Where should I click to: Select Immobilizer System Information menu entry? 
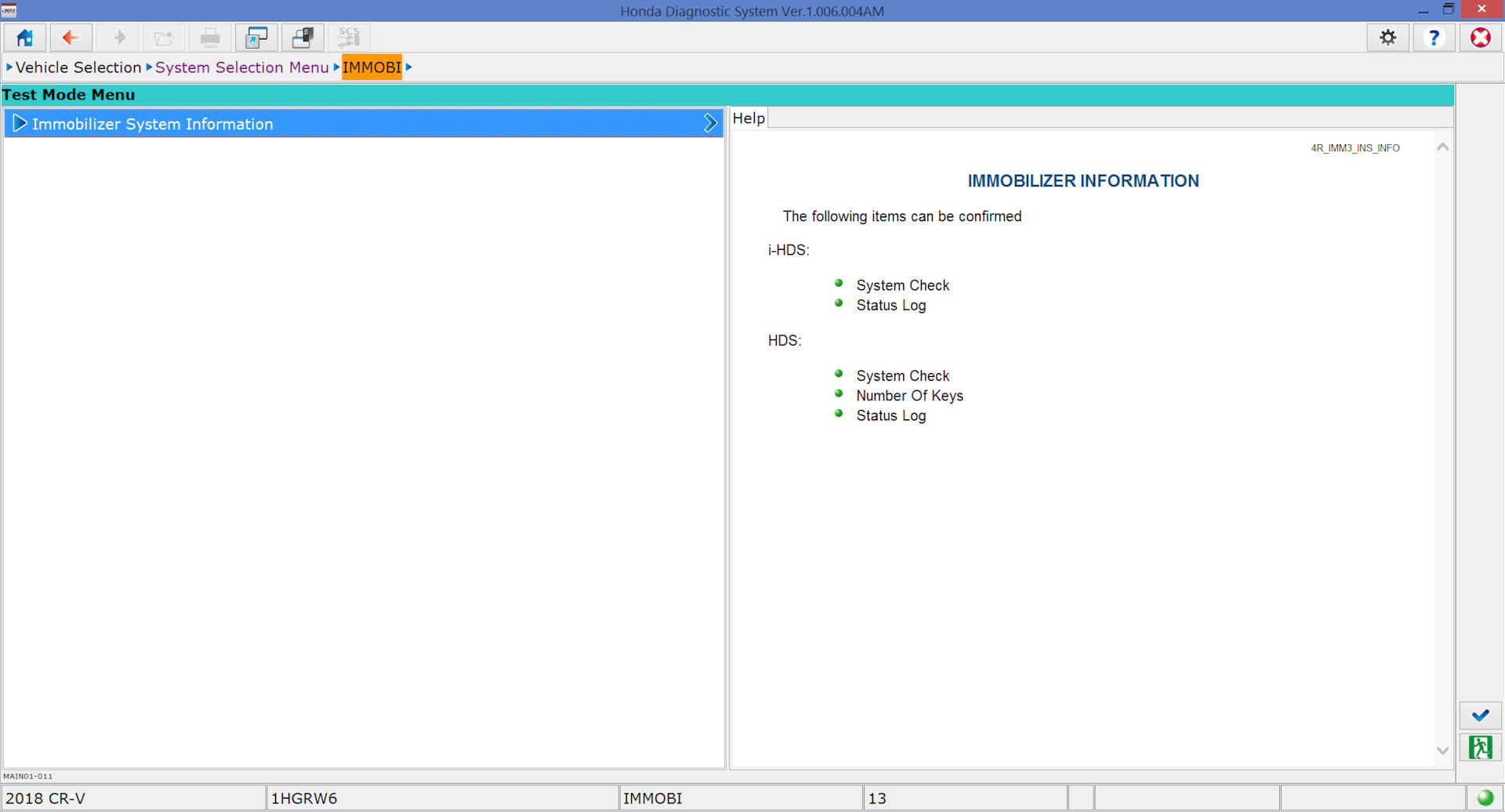pyautogui.click(x=364, y=124)
